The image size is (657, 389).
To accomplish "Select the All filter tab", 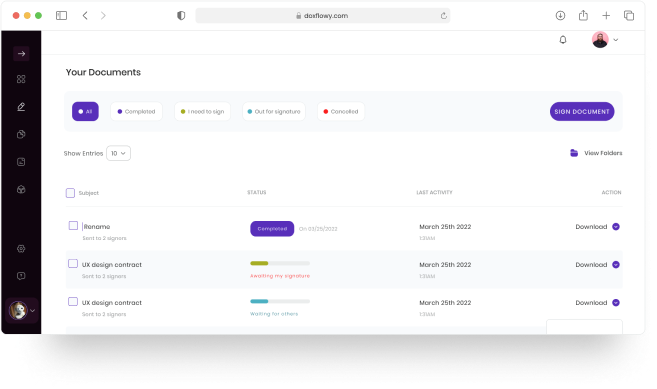I will [x=85, y=112].
